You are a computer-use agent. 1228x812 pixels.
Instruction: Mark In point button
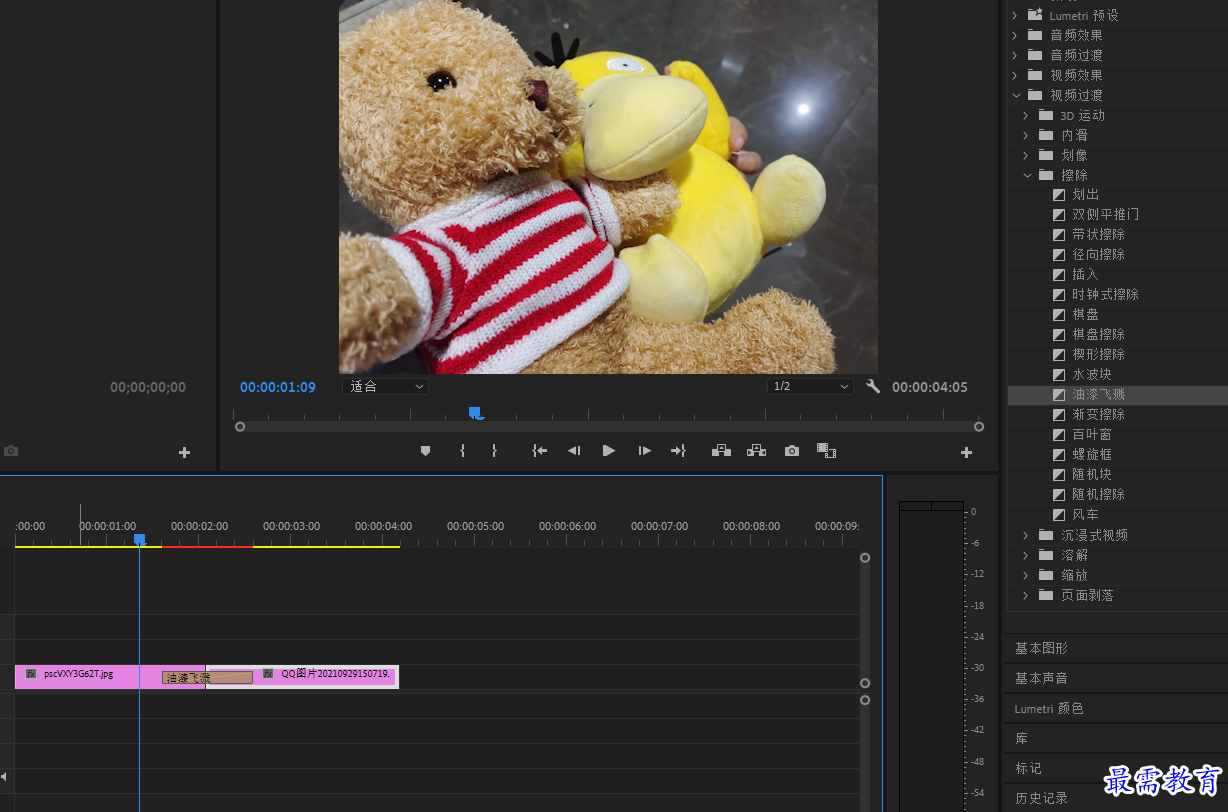462,451
